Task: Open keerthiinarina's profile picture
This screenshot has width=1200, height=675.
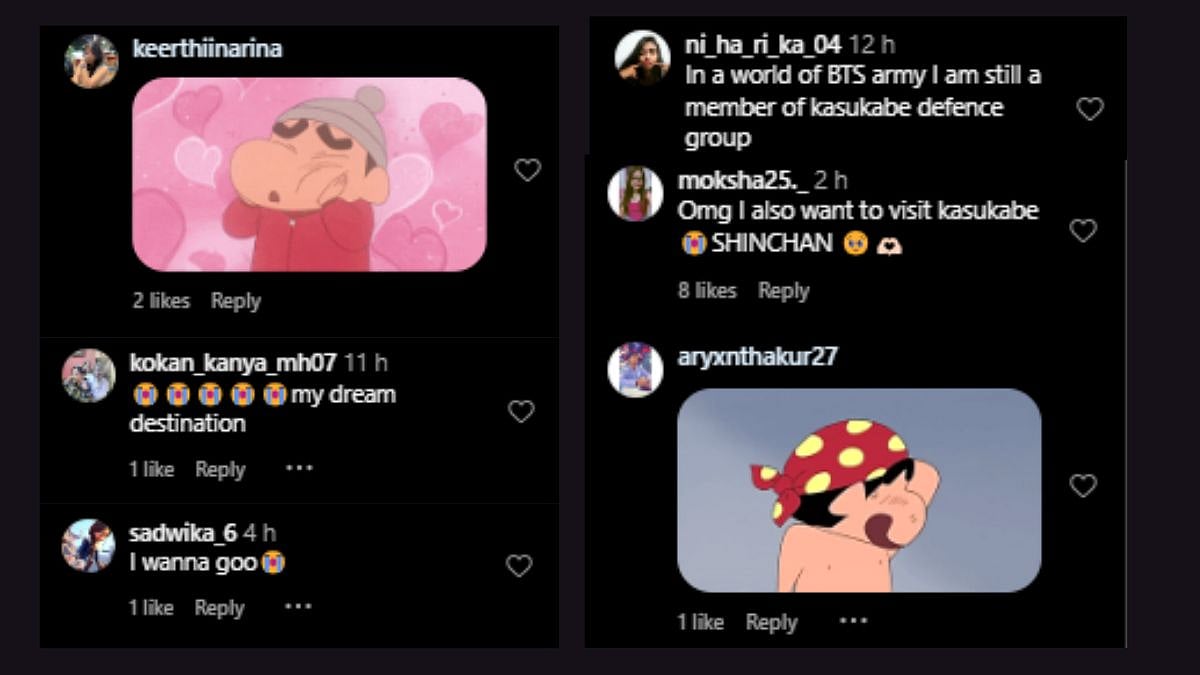Action: pyautogui.click(x=91, y=61)
